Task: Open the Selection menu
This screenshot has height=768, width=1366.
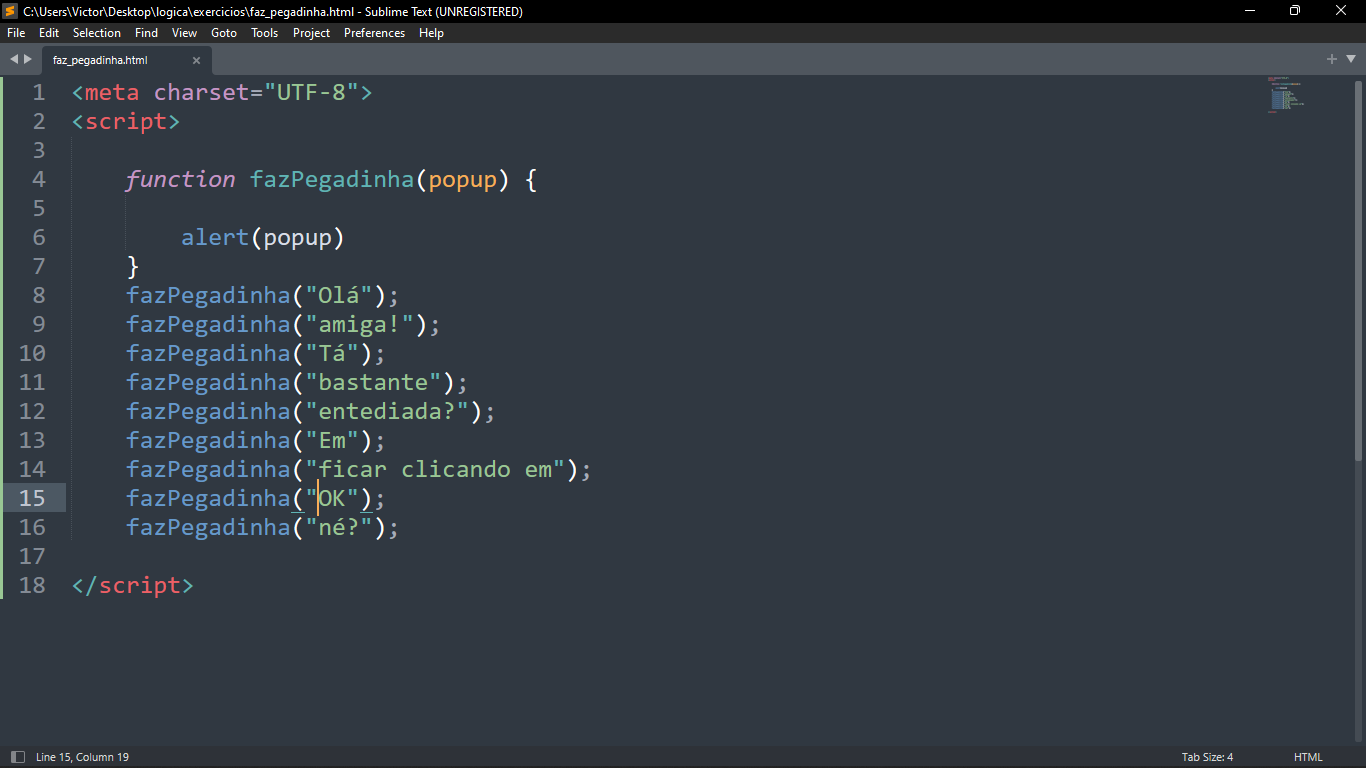Action: [97, 33]
